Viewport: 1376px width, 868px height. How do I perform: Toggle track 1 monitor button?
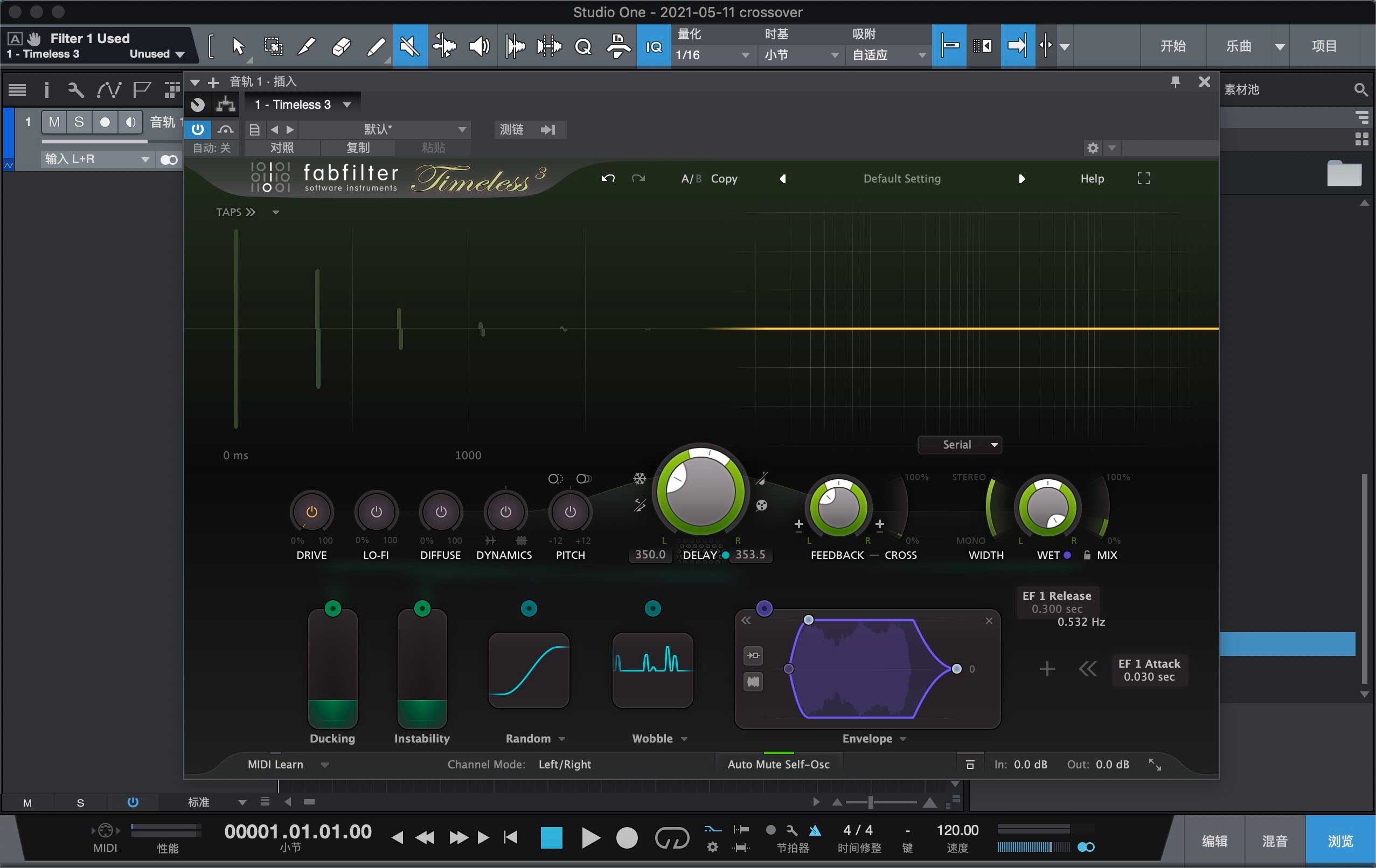[x=130, y=122]
